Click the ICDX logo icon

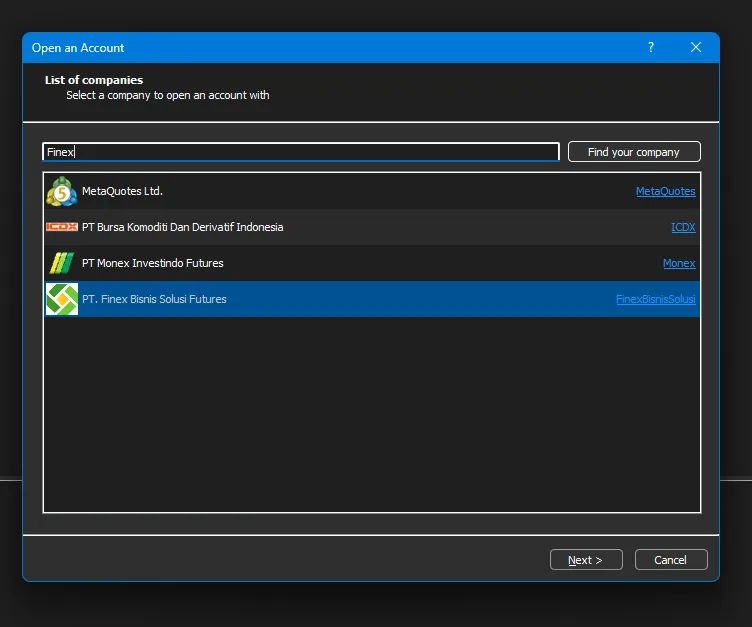point(61,227)
